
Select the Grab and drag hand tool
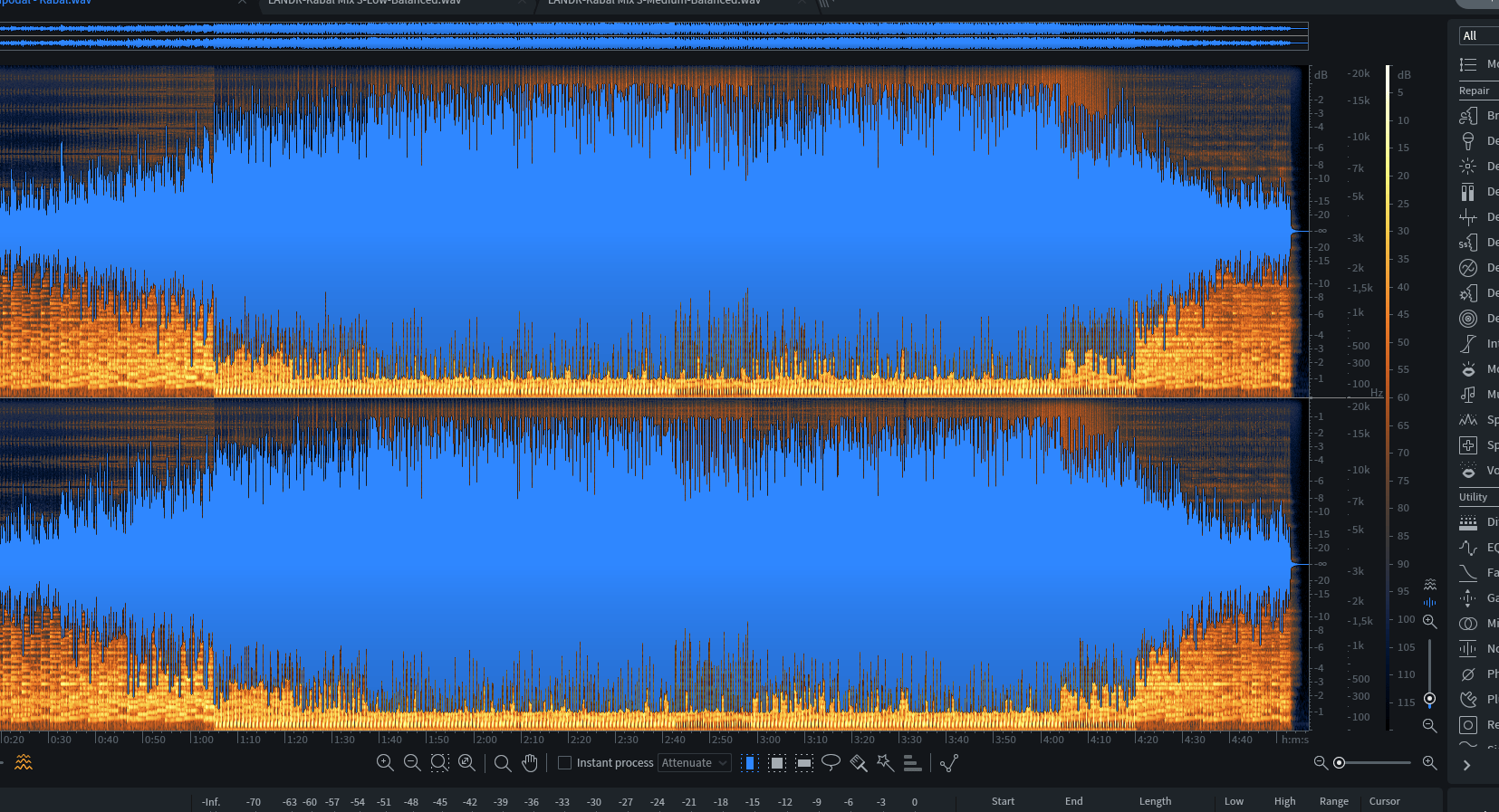coord(530,763)
